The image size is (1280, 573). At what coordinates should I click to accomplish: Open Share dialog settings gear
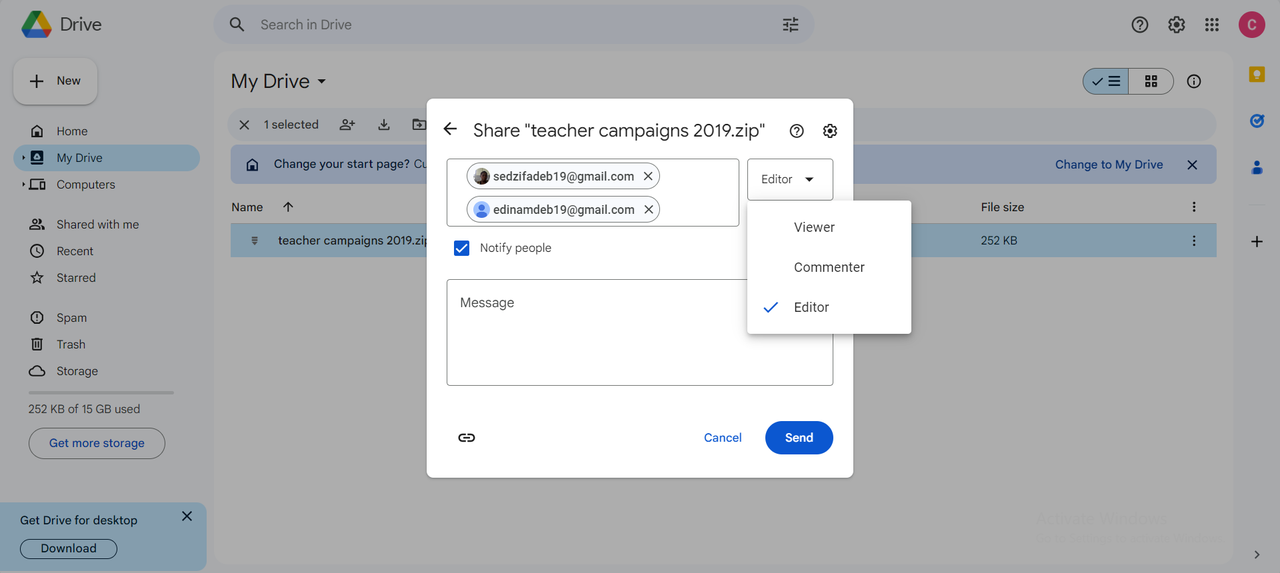point(830,131)
